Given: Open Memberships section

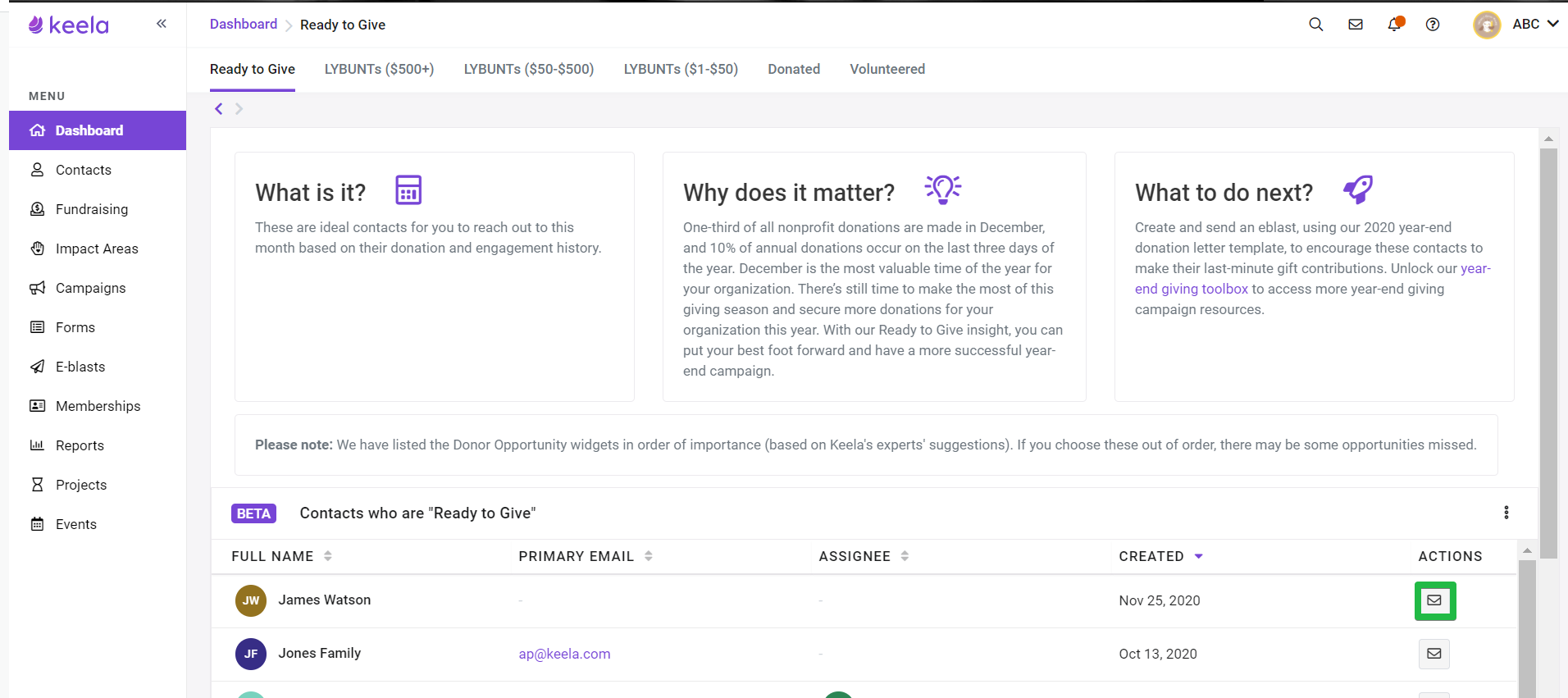Looking at the screenshot, I should tap(98, 406).
